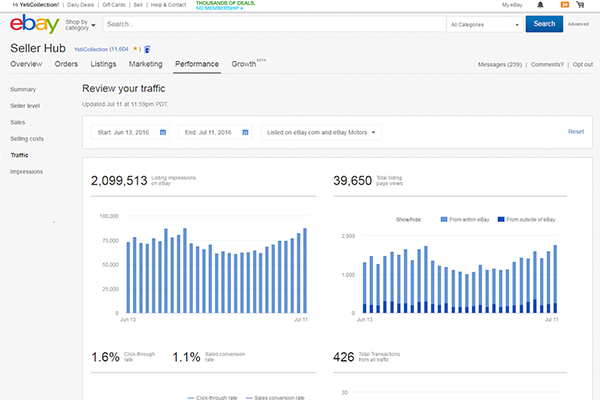The width and height of the screenshot is (600, 400).
Task: Click the seller badge icon next to YetiCollection
Action: point(147,49)
